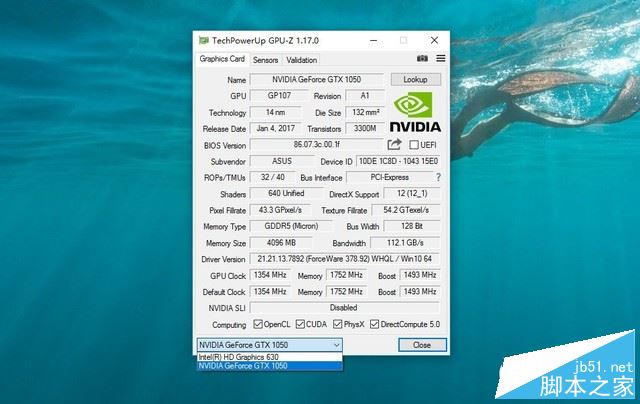Image resolution: width=640 pixels, height=404 pixels.
Task: Click the Bus Interface question mark
Action: click(x=438, y=177)
